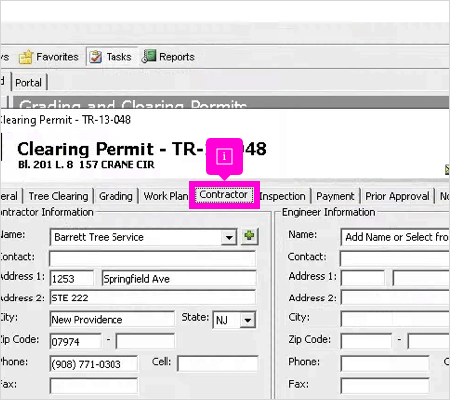
Task: Switch to the Prior Approval tab
Action: coord(397,196)
